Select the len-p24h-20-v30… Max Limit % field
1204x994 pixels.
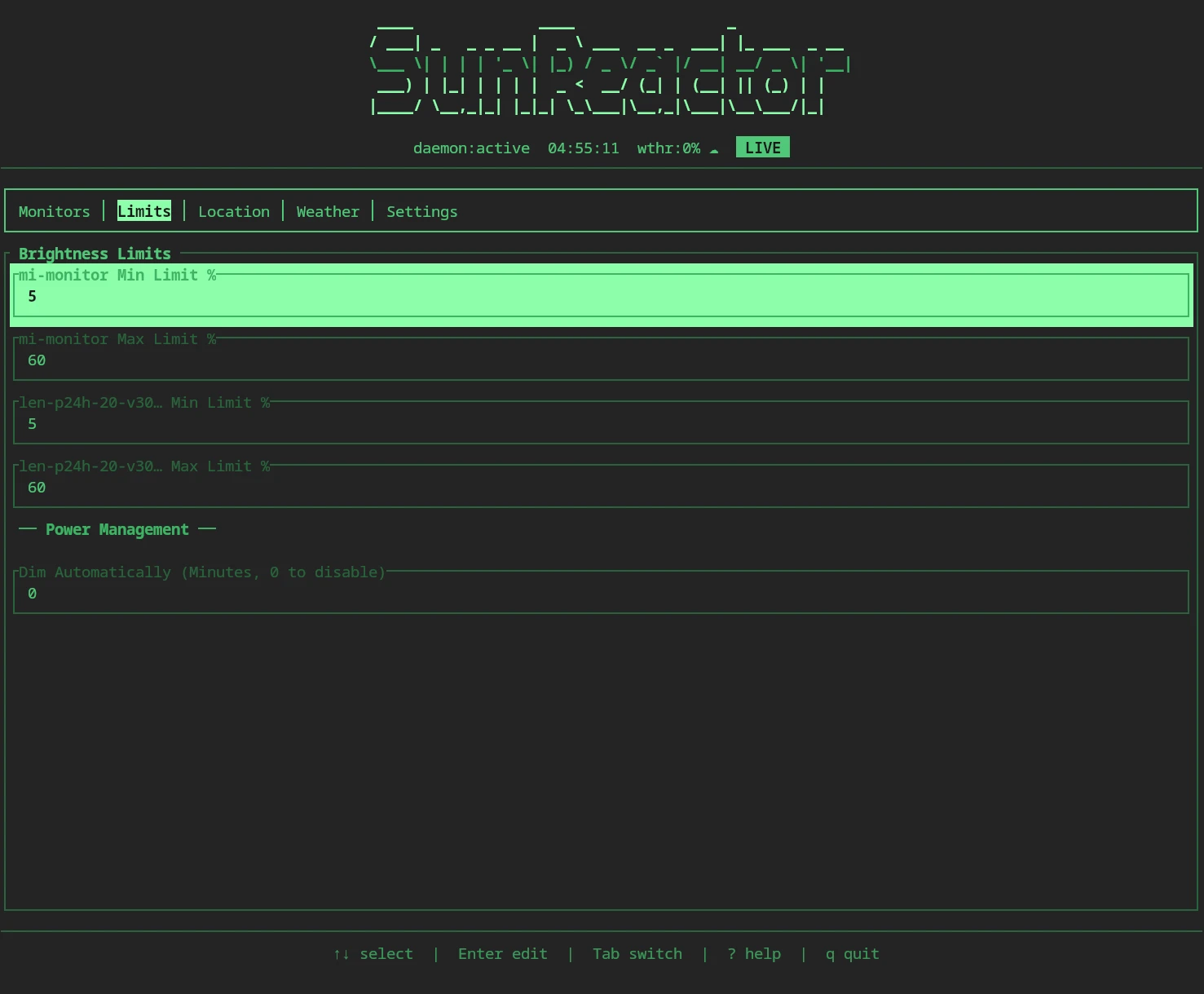602,486
